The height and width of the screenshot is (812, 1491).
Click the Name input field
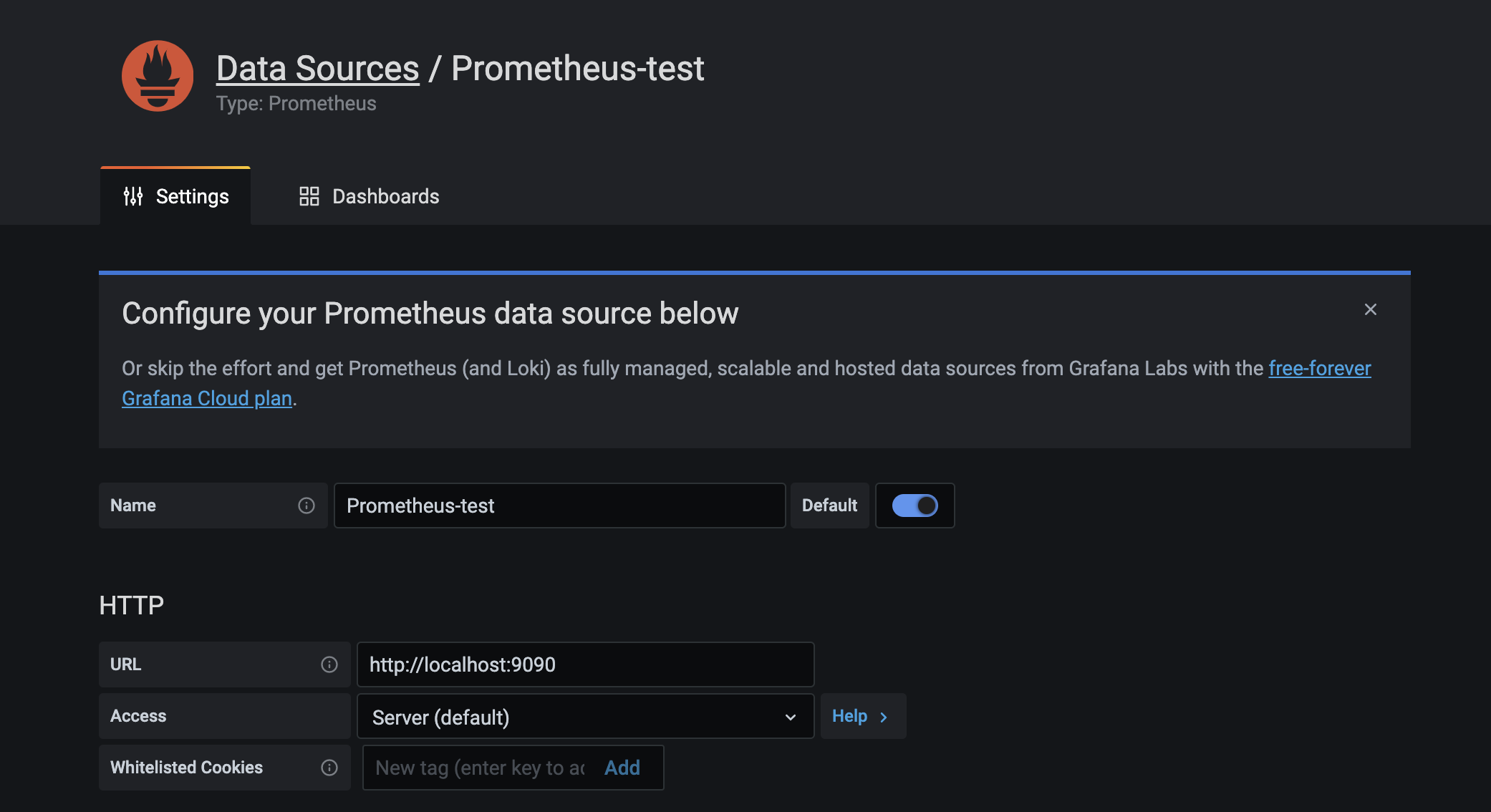coord(559,506)
